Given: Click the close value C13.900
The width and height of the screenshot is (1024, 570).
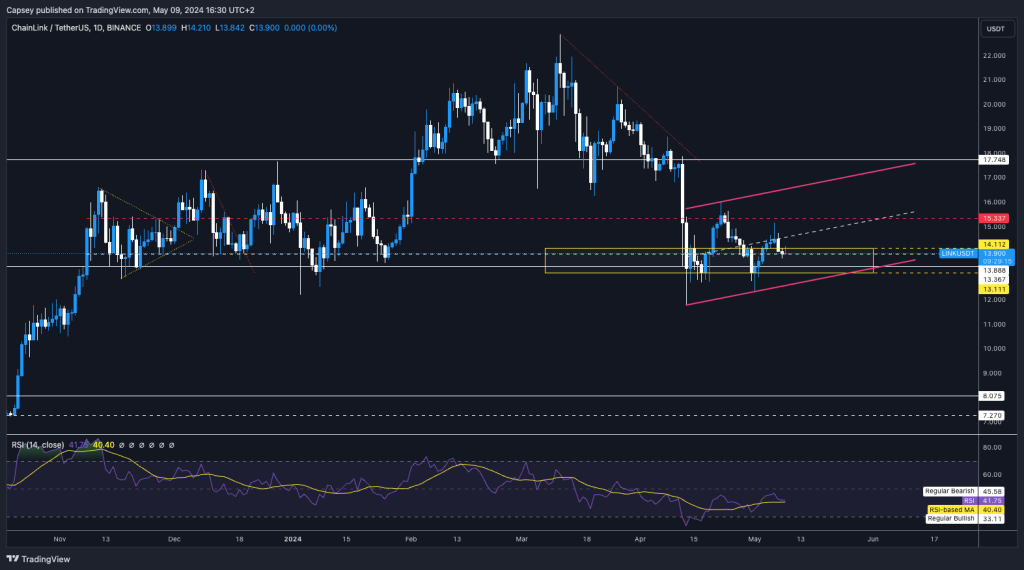Looking at the screenshot, I should tap(264, 28).
